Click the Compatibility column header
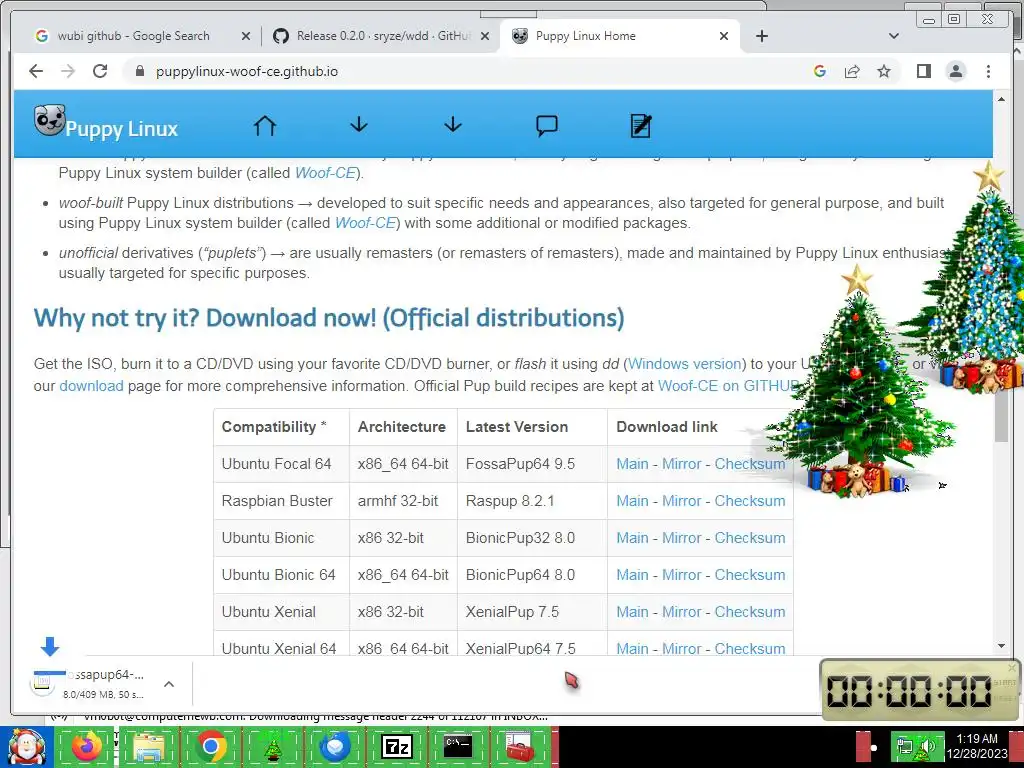This screenshot has width=1024, height=768. coord(281,427)
